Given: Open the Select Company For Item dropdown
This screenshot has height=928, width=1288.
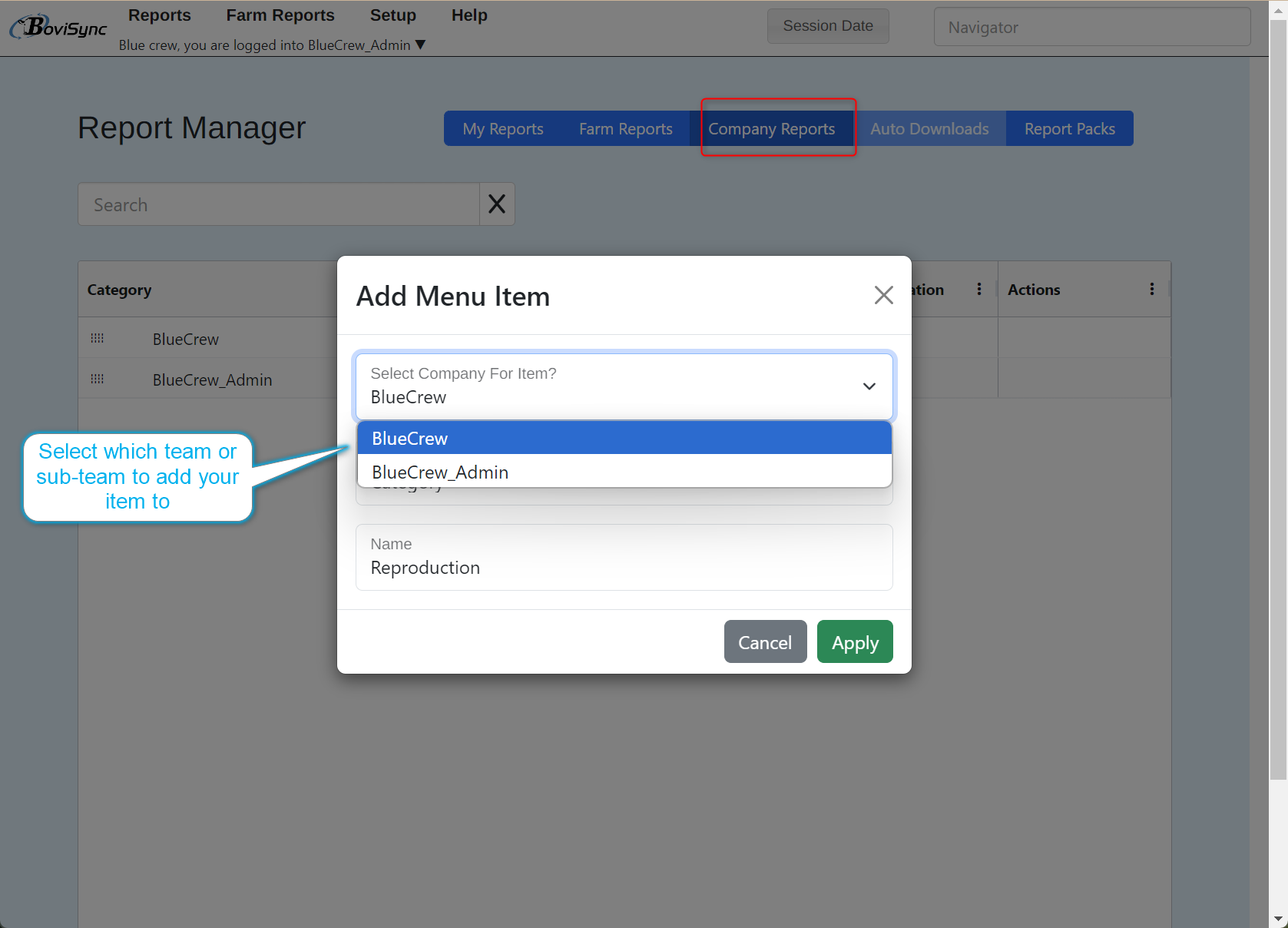Looking at the screenshot, I should coord(624,386).
